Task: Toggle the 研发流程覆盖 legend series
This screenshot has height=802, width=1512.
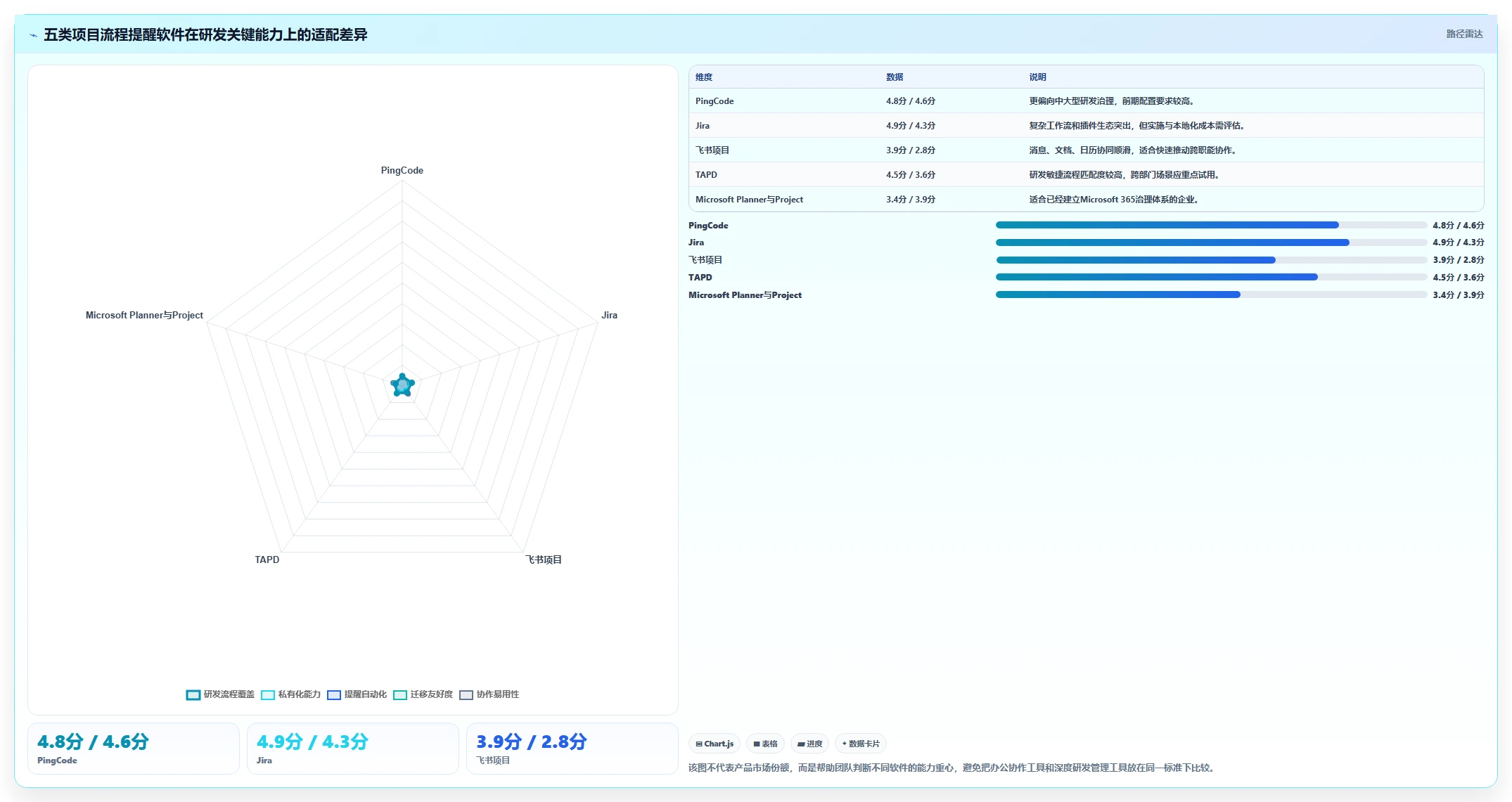Action: [220, 694]
